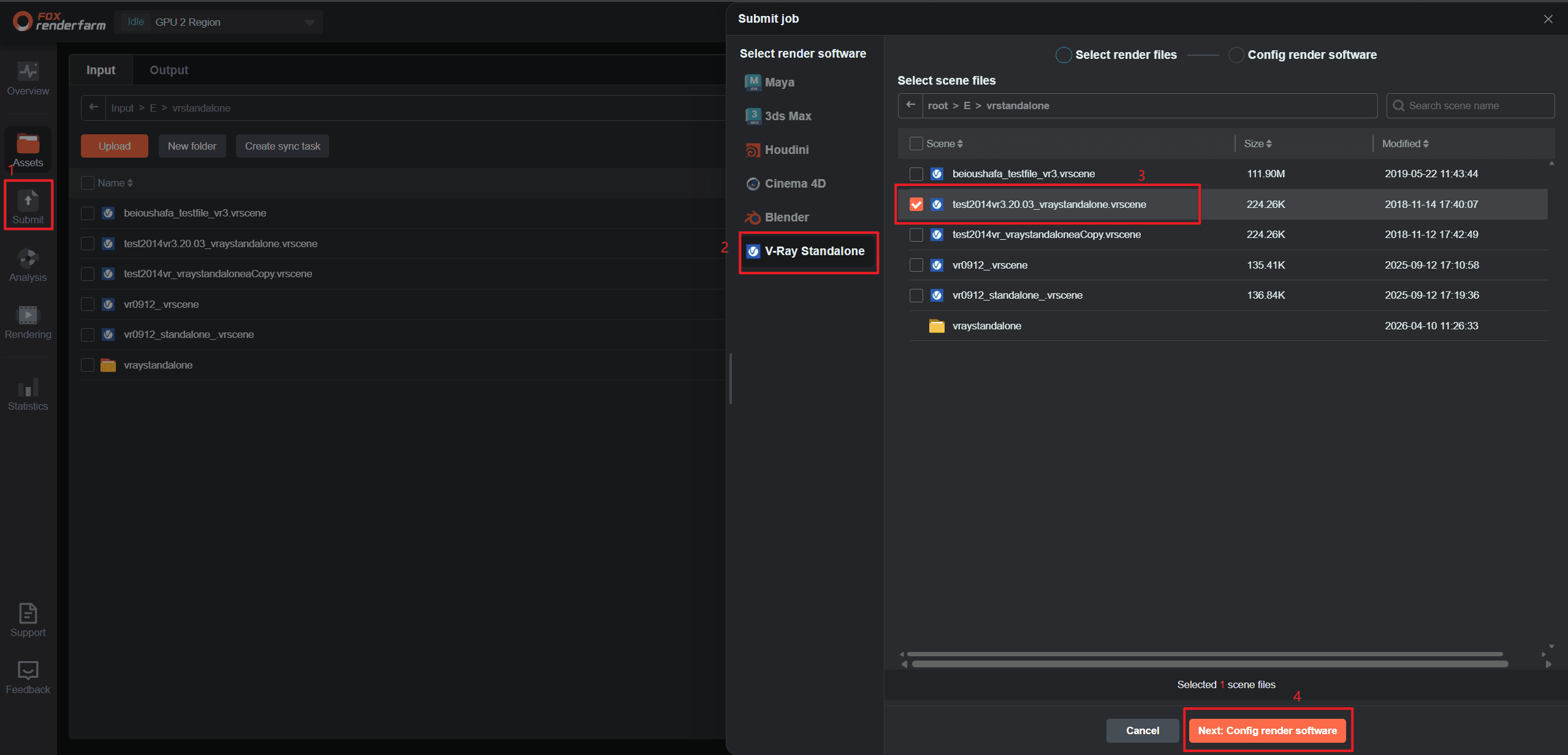Select Cinema 4D from software menu
The image size is (1568, 755).
pos(794,183)
